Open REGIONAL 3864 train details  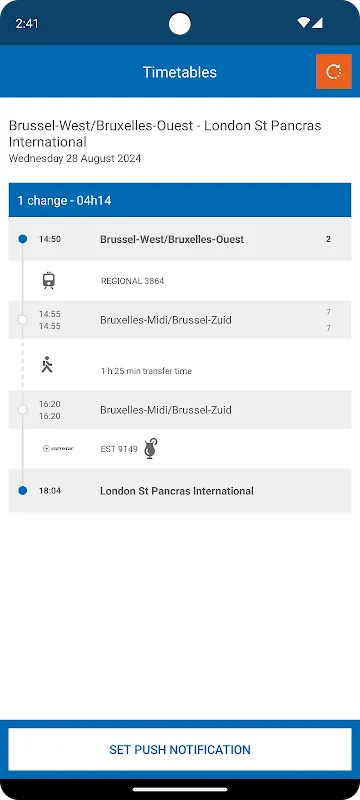[x=133, y=281]
